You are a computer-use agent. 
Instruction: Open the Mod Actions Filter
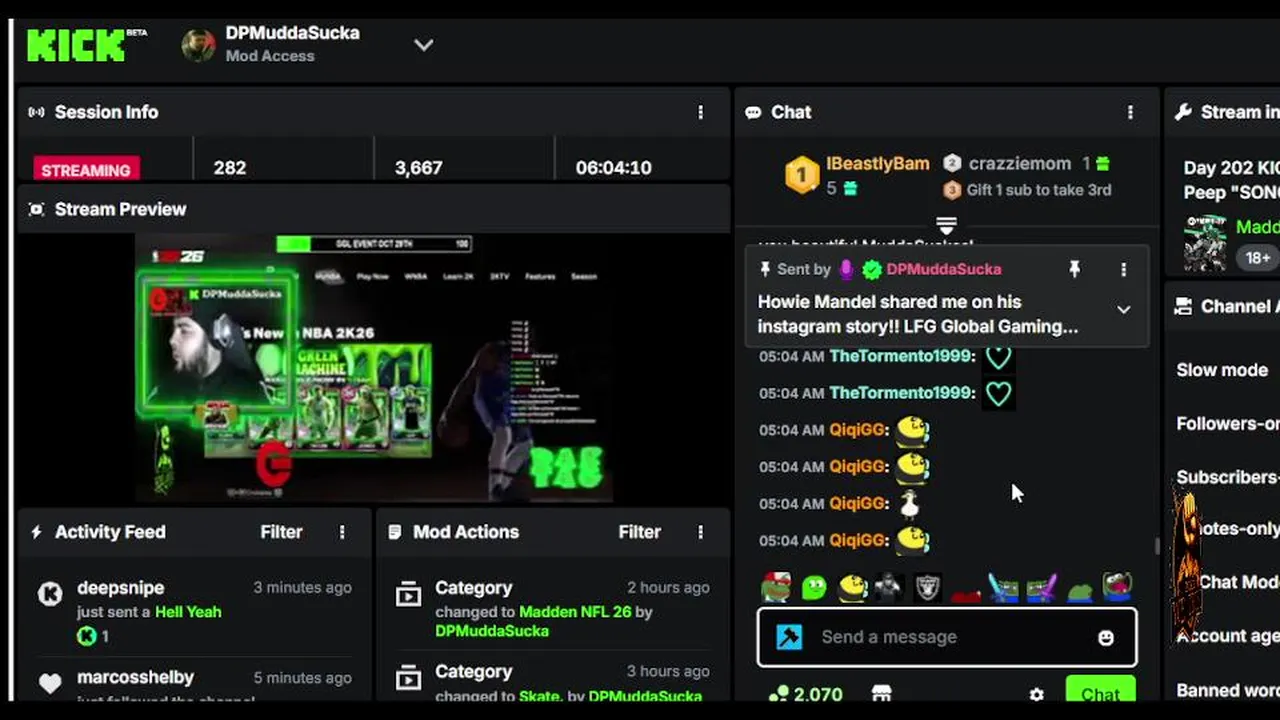click(639, 532)
